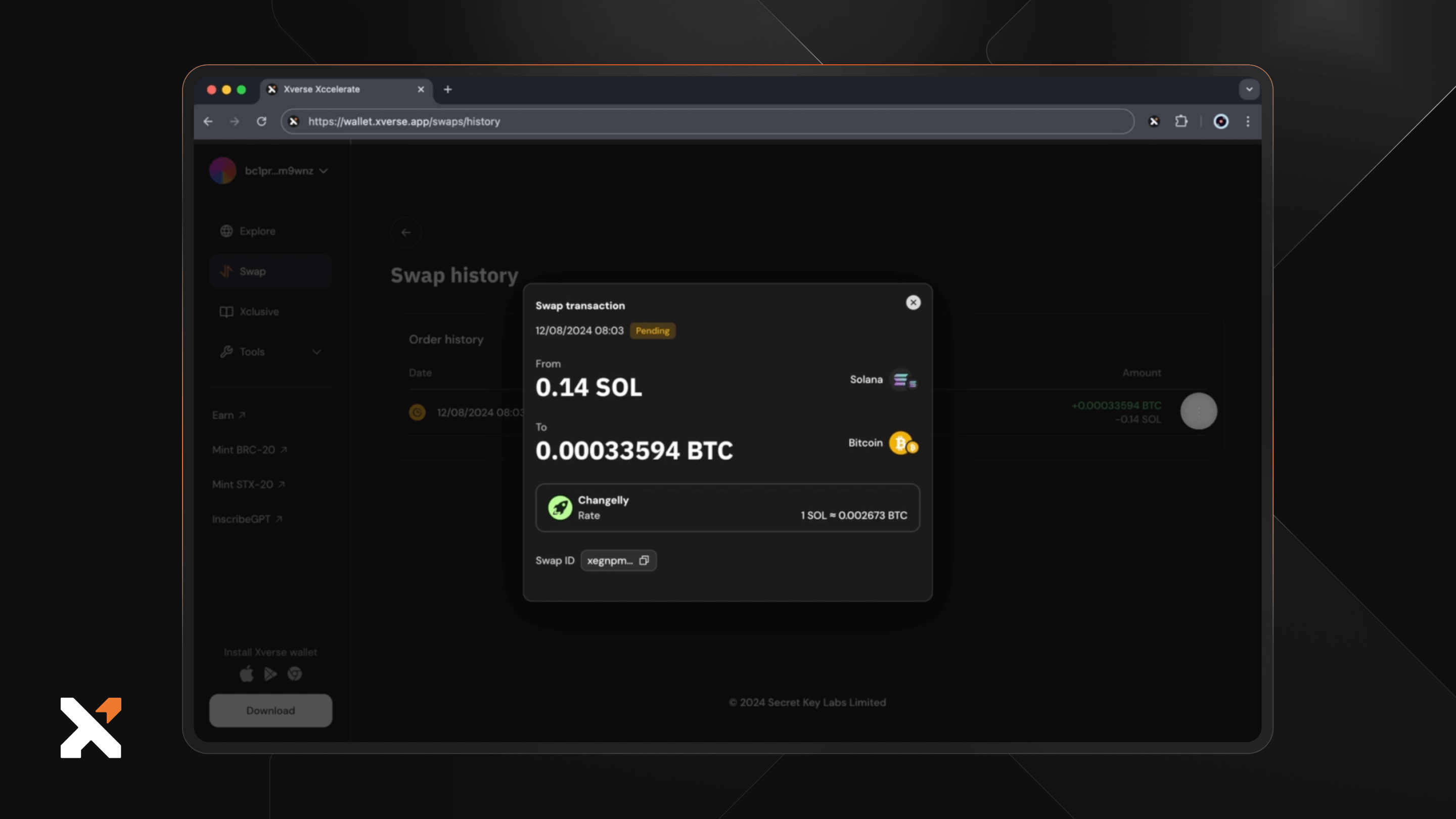The height and width of the screenshot is (819, 1456).
Task: Open the order row three-dot options
Action: coord(1198,411)
